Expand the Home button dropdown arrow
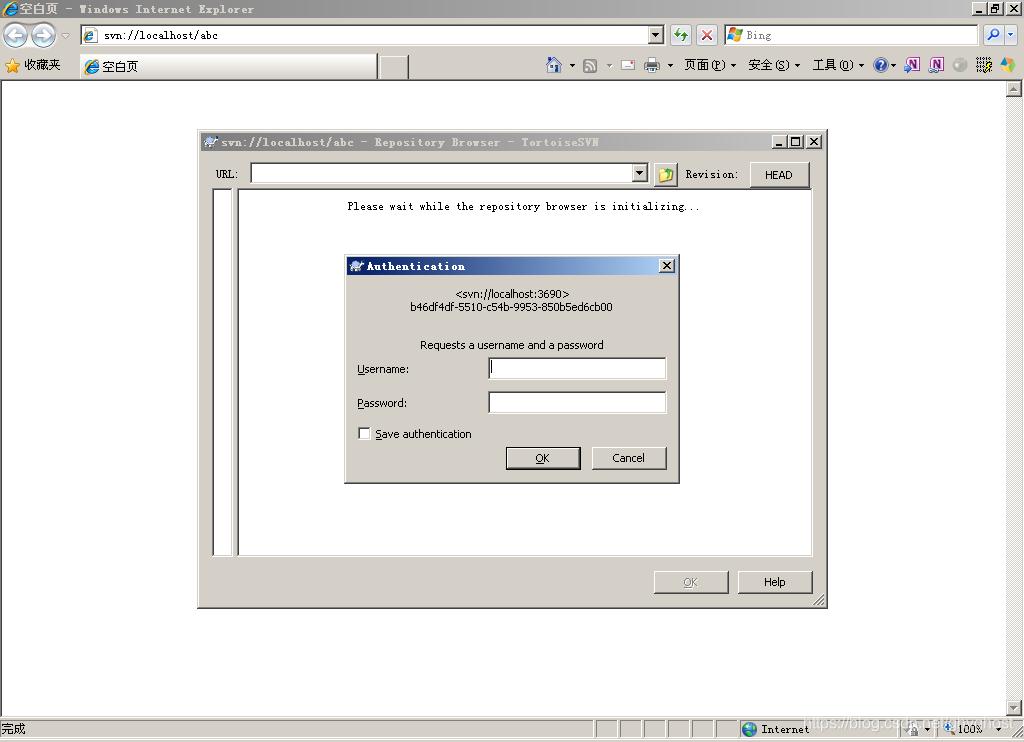1024x742 pixels. point(572,65)
